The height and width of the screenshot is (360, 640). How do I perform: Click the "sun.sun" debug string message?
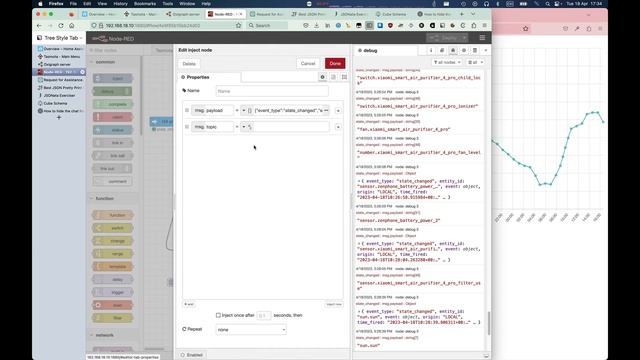(369, 346)
